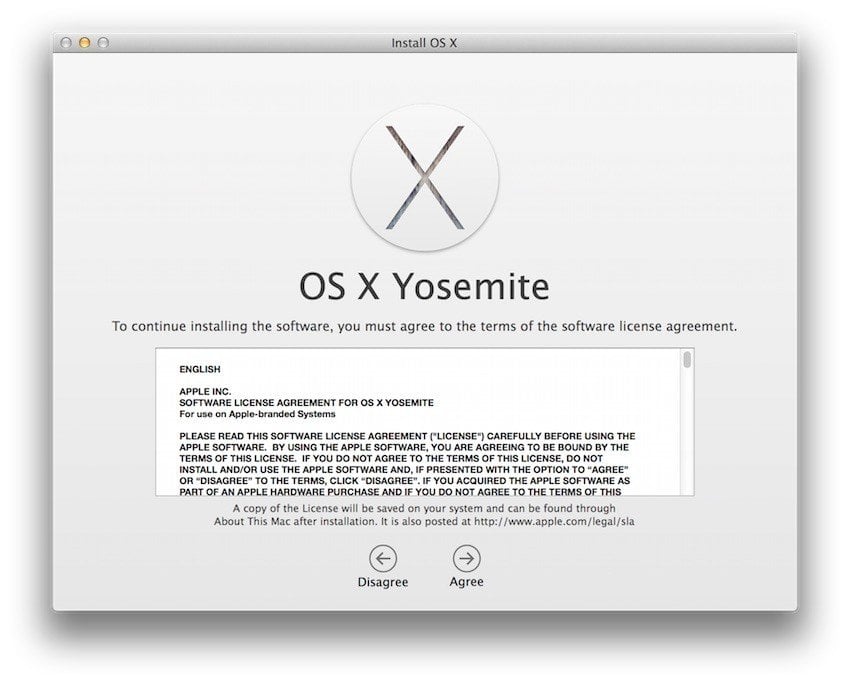Viewport: 850px width, 684px height.
Task: Click the Disagree text label
Action: (383, 582)
